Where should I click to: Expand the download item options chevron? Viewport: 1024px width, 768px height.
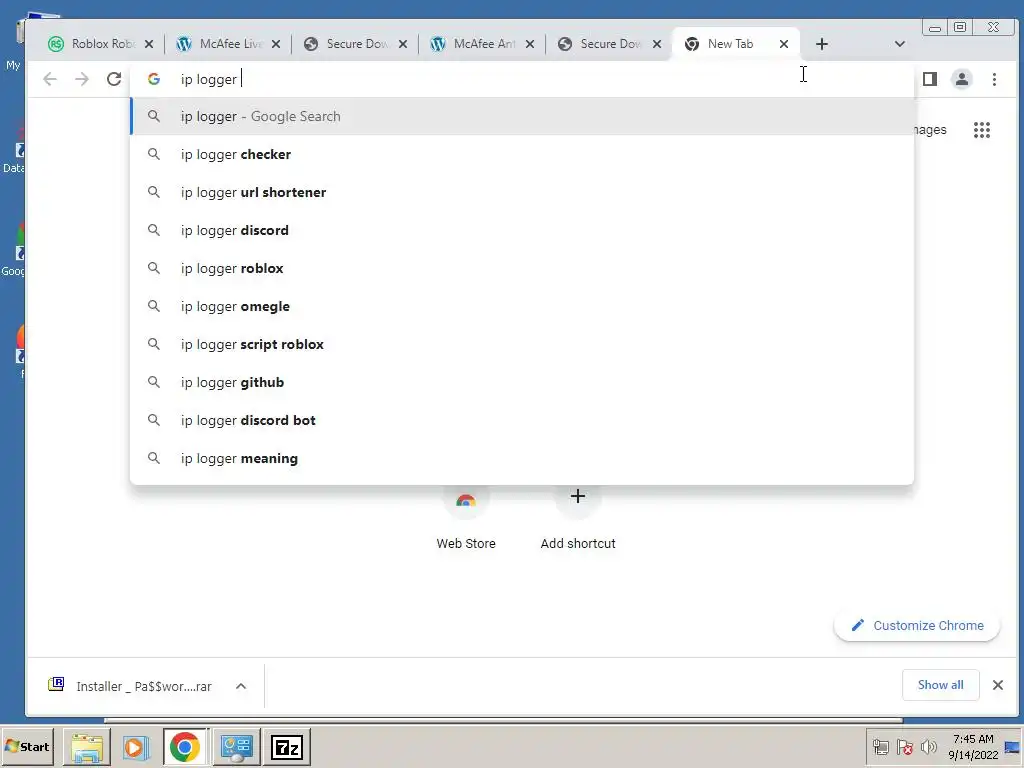[x=241, y=686]
